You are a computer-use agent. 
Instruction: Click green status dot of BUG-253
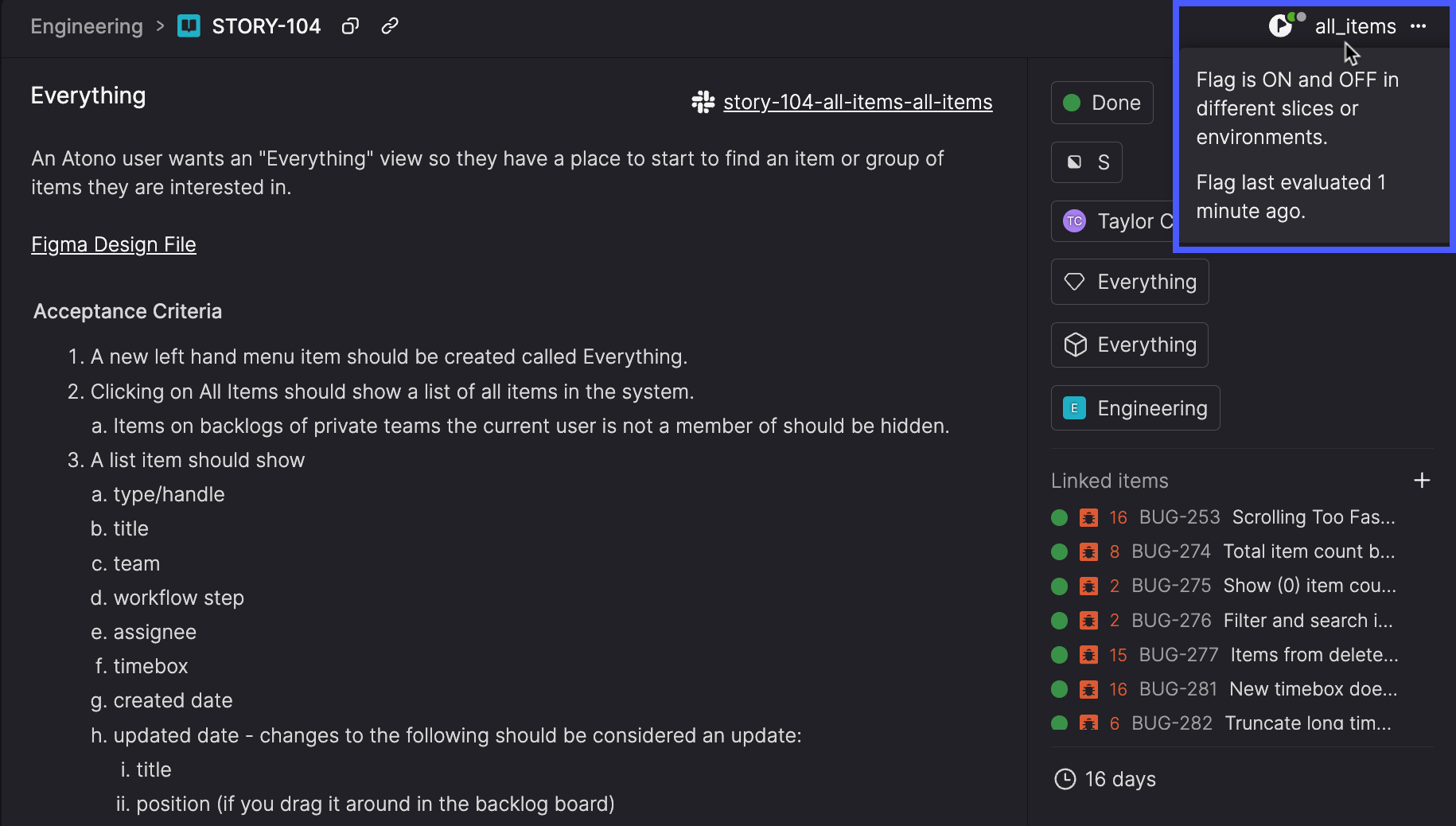tap(1059, 517)
